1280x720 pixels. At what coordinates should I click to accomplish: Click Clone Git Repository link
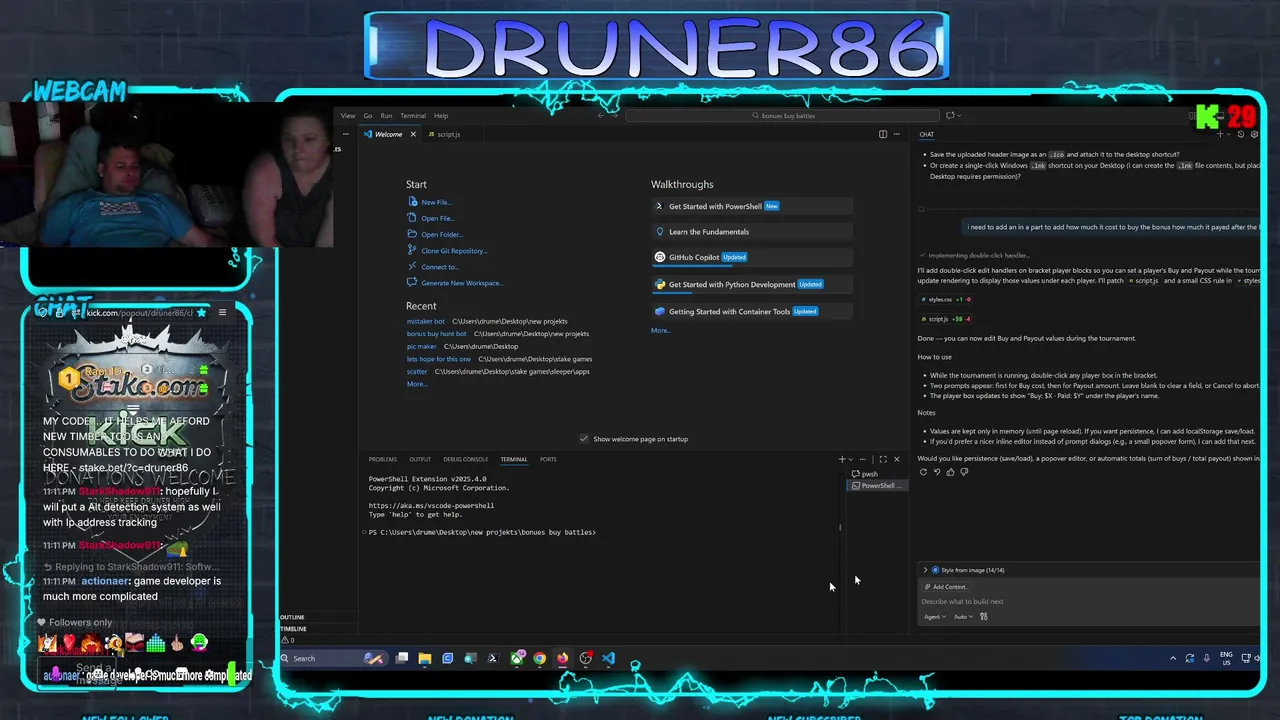[x=454, y=251]
